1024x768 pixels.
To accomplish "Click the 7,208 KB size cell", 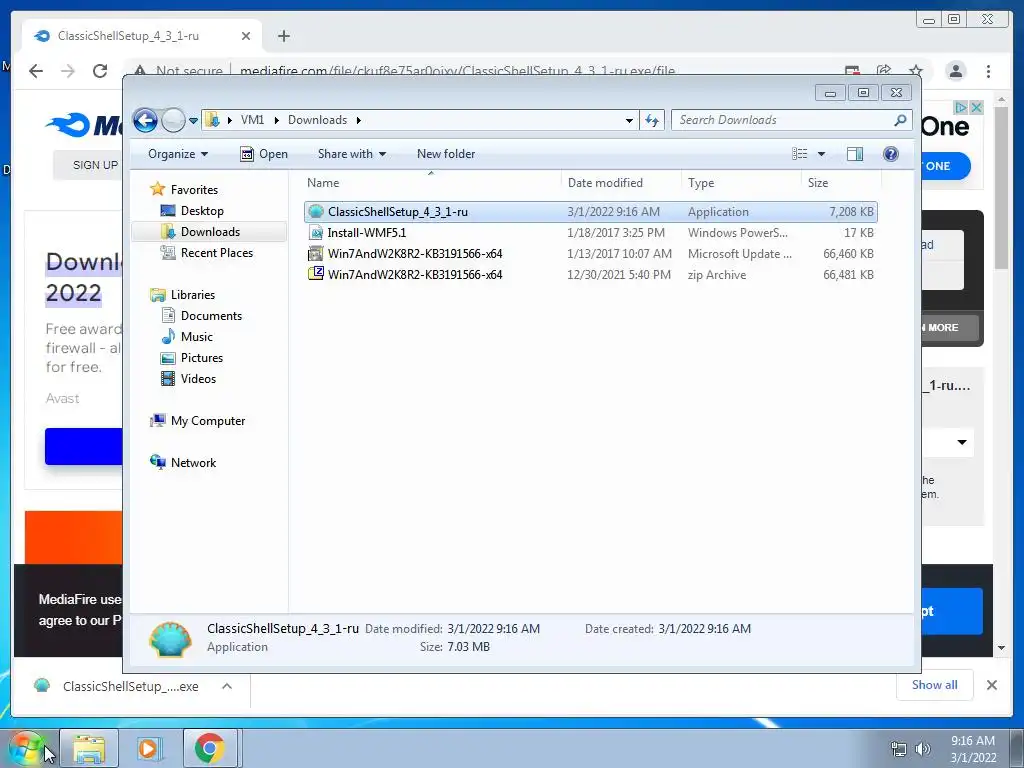I will [851, 212].
